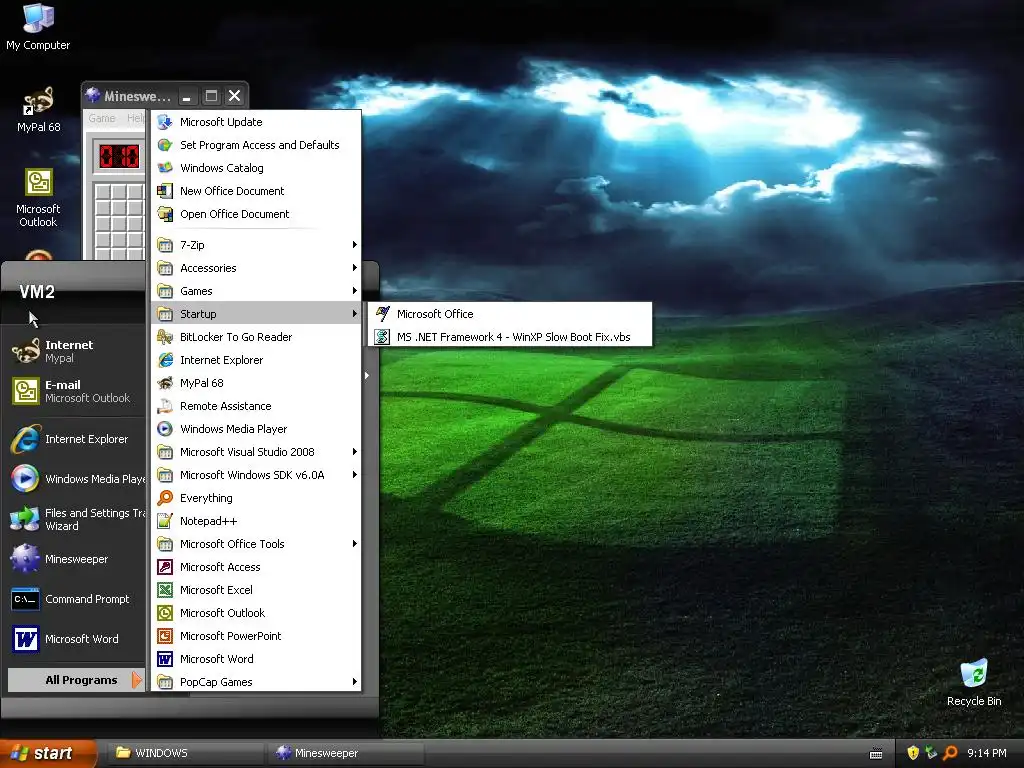
Task: Click MyPal 68 icon in All Programs list
Action: pyautogui.click(x=165, y=383)
